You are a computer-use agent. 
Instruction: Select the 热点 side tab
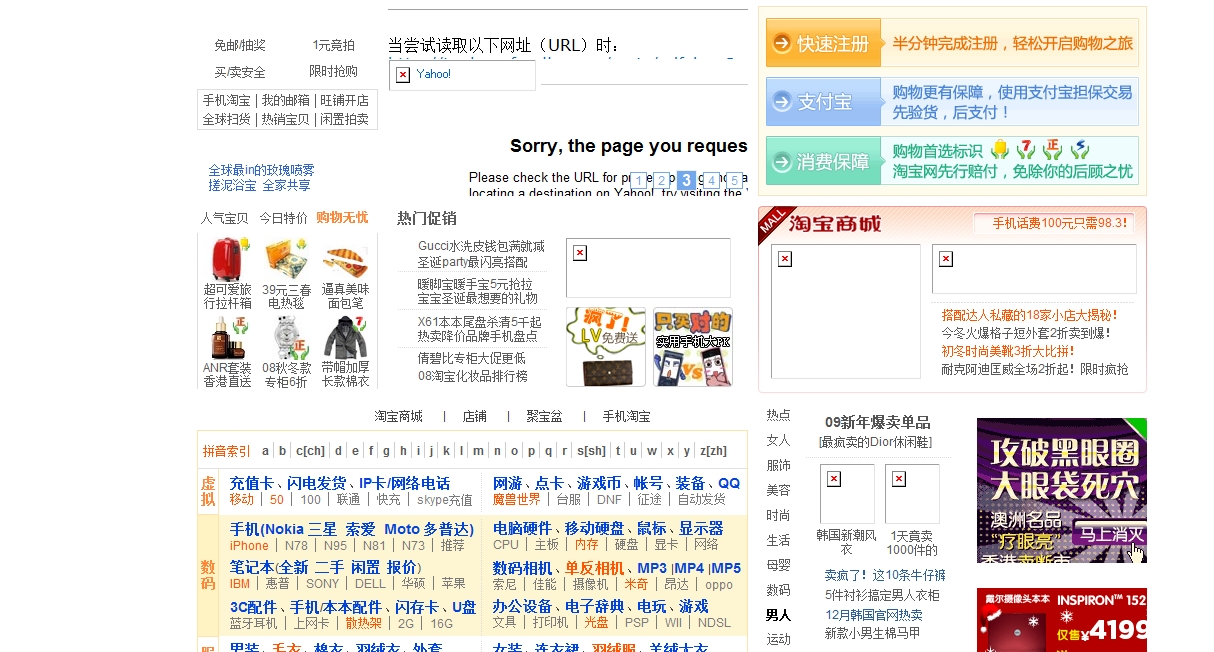coord(779,415)
